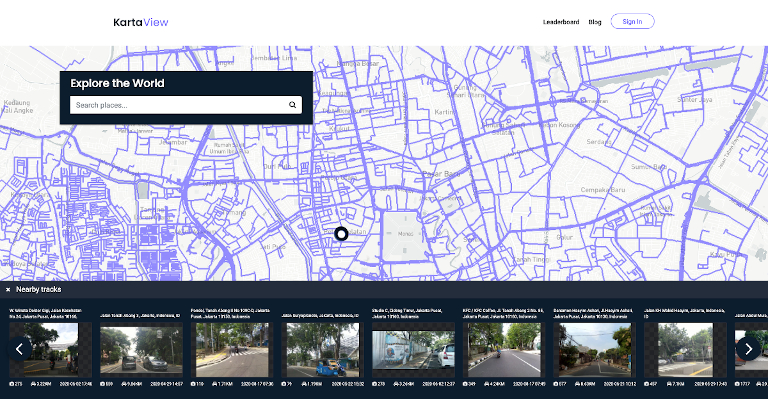
Task: Open the Jalan Suryopranoto track title
Action: point(320,316)
